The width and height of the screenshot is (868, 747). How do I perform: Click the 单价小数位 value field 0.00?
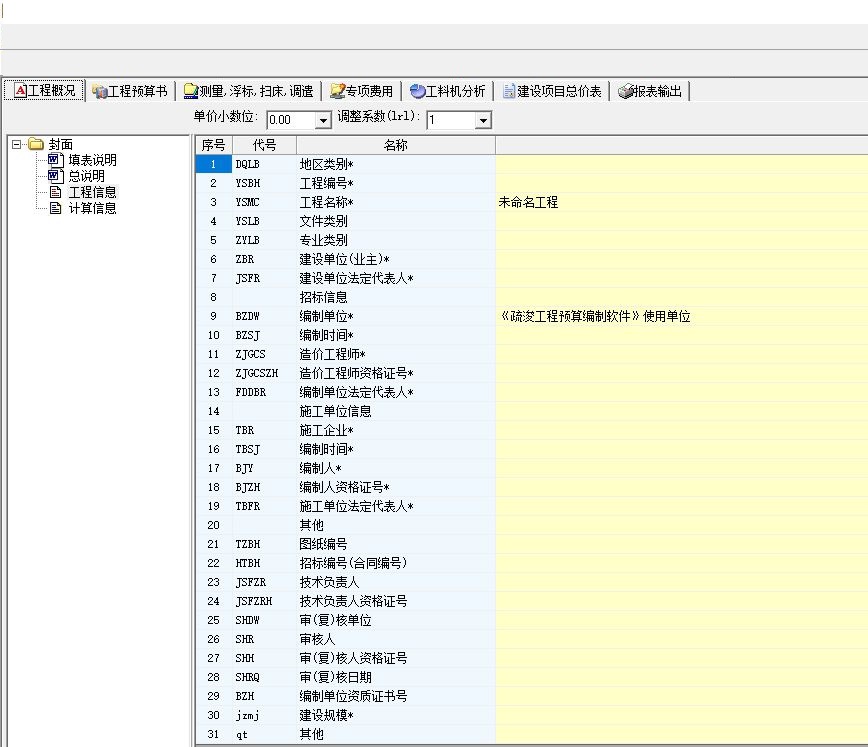291,120
